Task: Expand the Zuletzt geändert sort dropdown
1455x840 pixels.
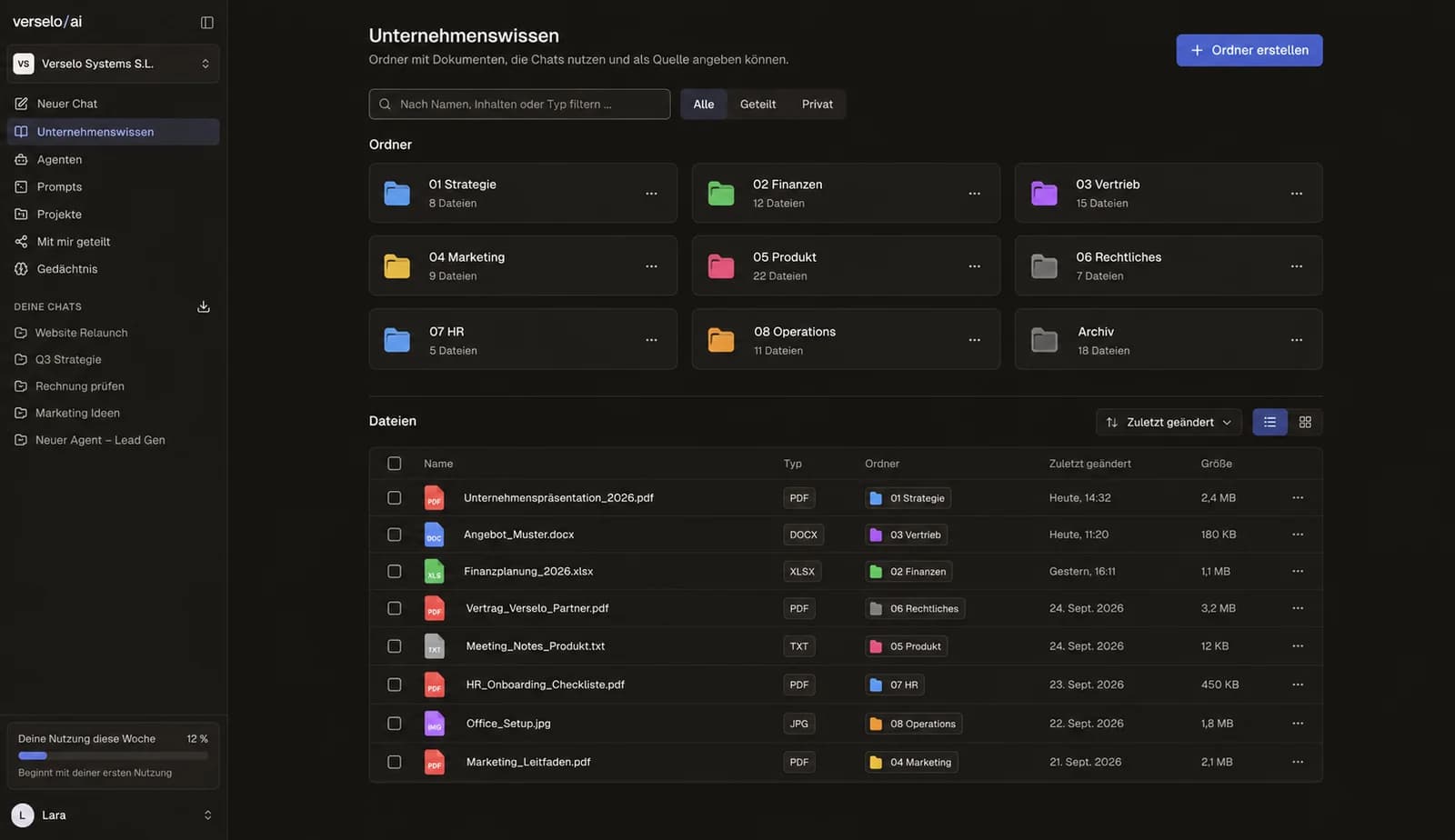Action: [x=1169, y=422]
